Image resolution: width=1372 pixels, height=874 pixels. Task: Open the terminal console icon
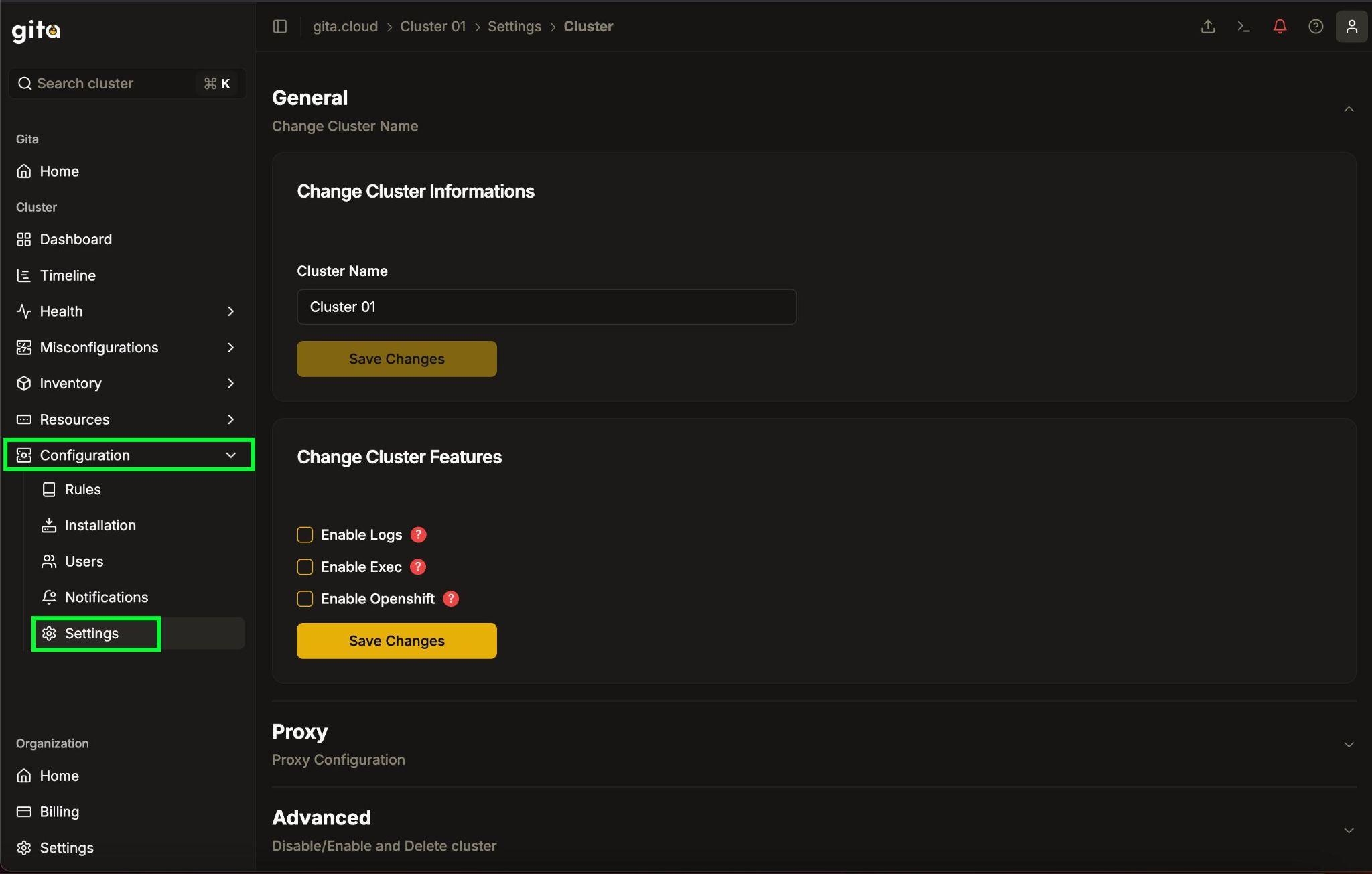tap(1244, 27)
